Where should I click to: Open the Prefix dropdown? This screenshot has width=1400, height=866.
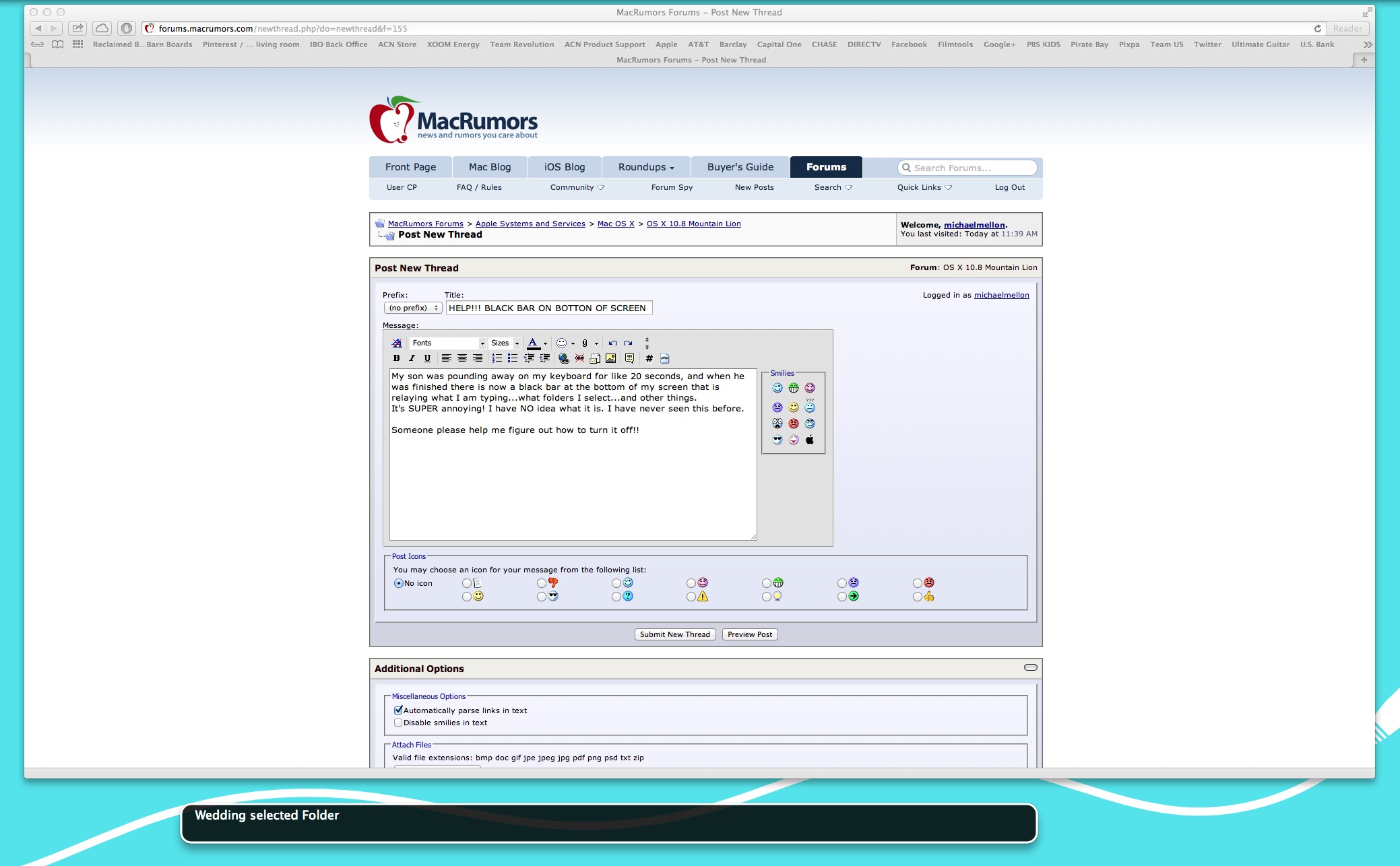413,308
